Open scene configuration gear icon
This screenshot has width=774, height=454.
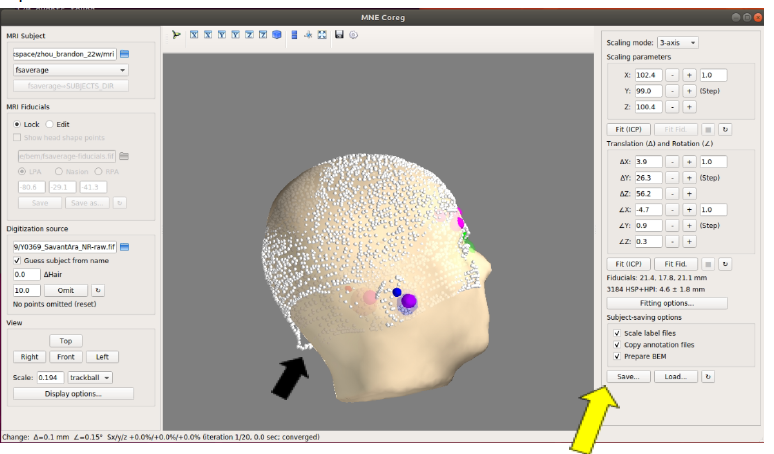coord(353,35)
